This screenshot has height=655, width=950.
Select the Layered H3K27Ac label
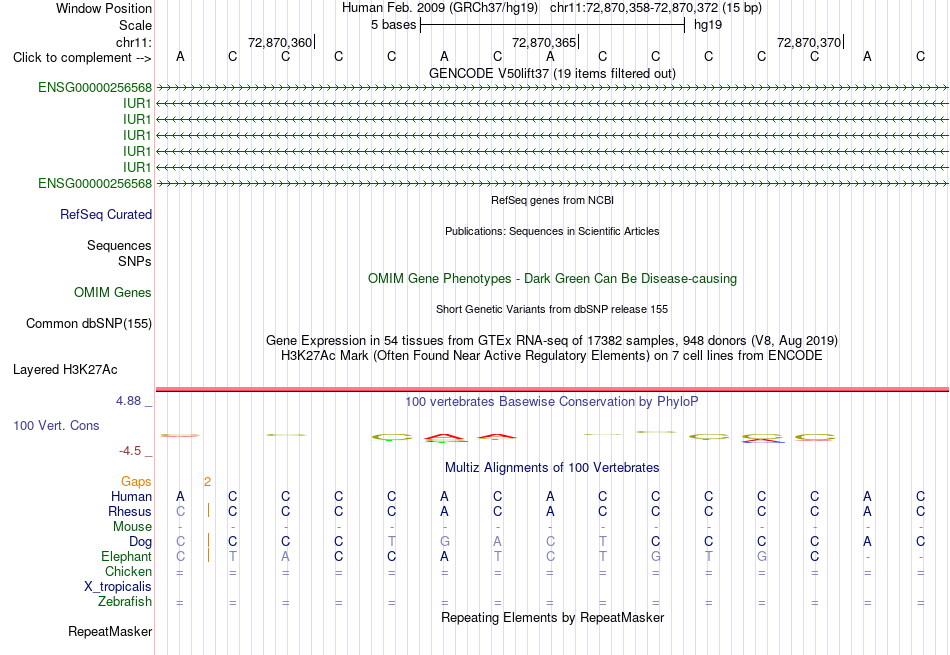point(65,370)
